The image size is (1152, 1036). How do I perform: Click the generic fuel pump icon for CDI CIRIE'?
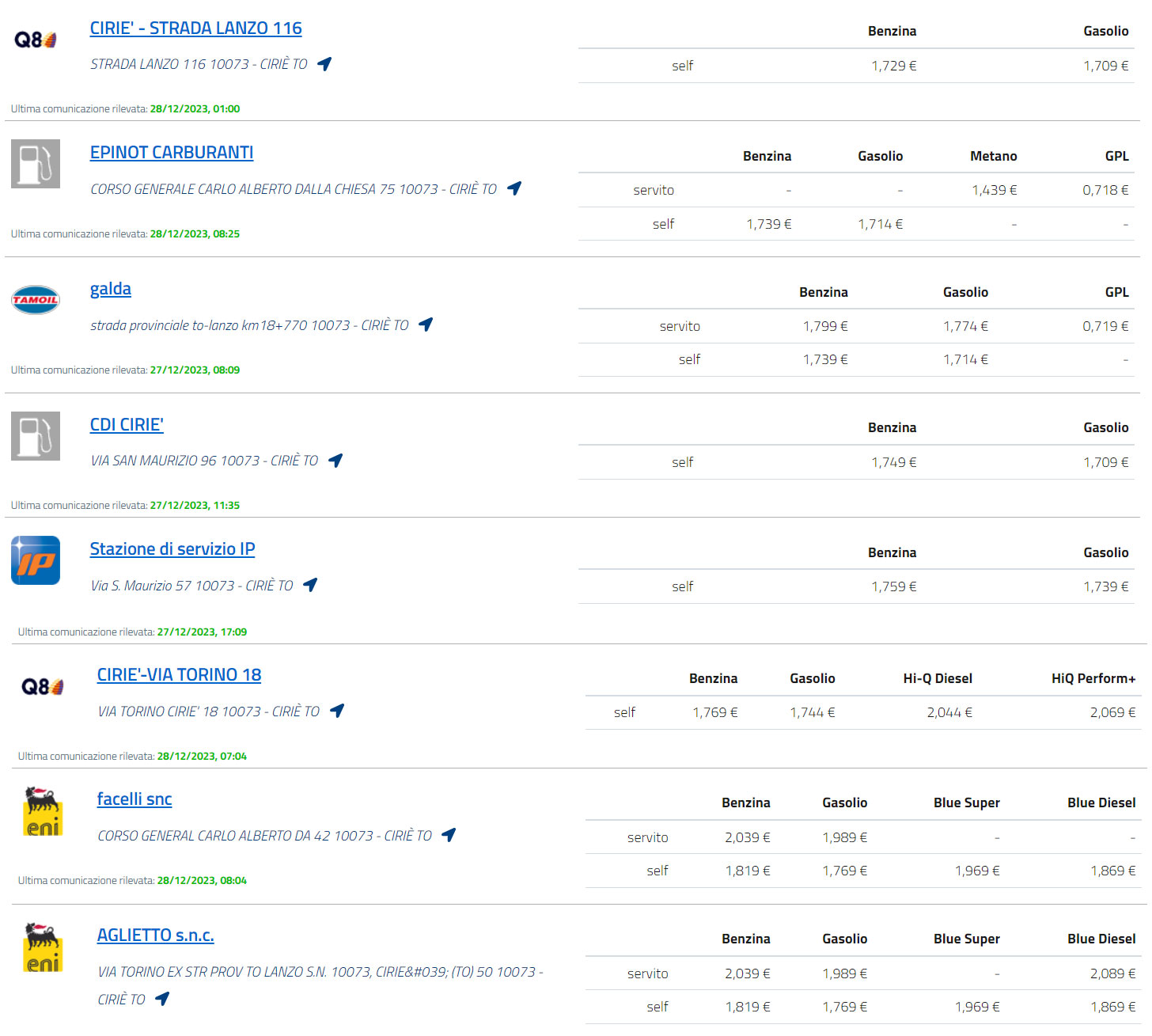pos(36,436)
